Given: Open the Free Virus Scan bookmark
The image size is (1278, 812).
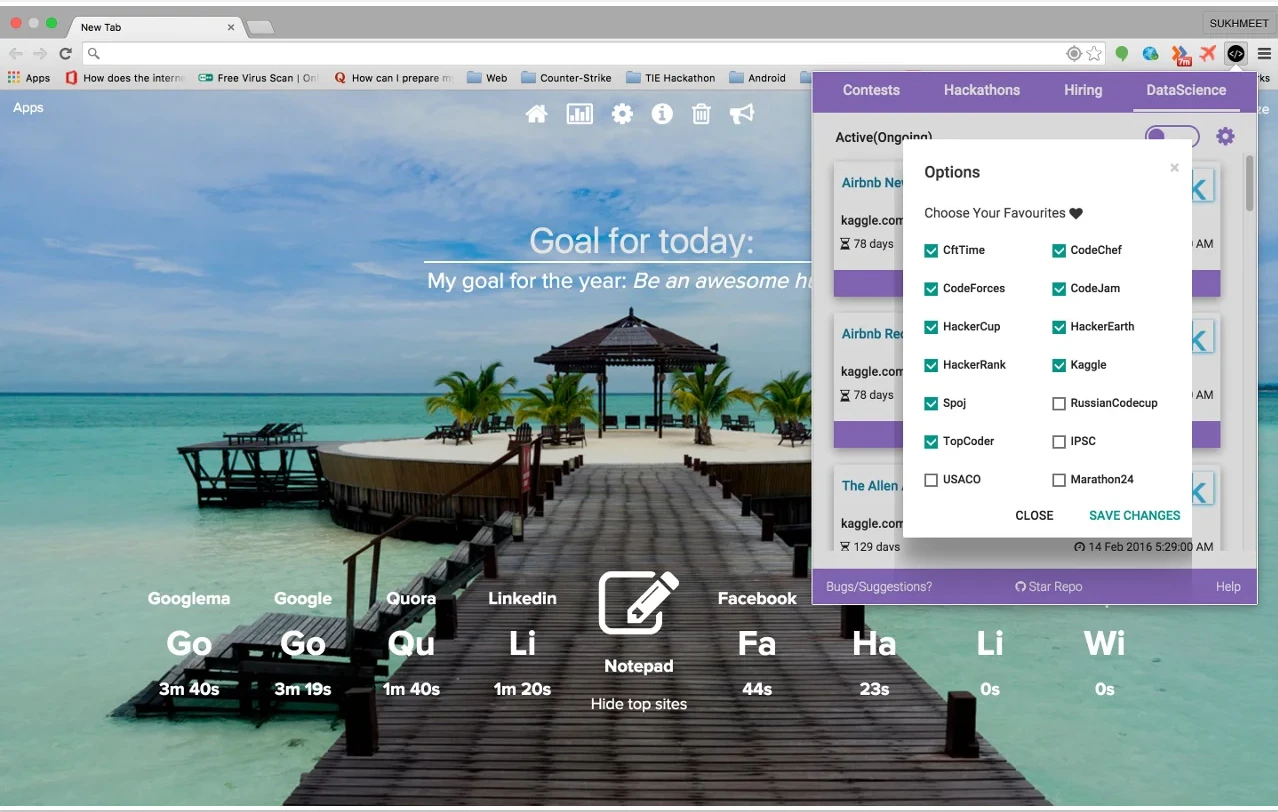Looking at the screenshot, I should [258, 77].
